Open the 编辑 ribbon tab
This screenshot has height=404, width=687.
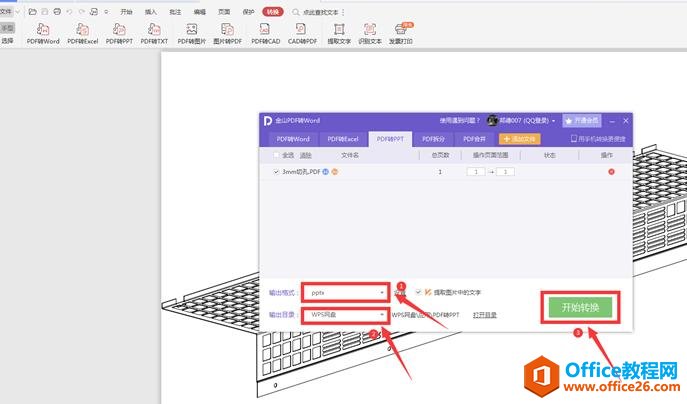[x=200, y=12]
